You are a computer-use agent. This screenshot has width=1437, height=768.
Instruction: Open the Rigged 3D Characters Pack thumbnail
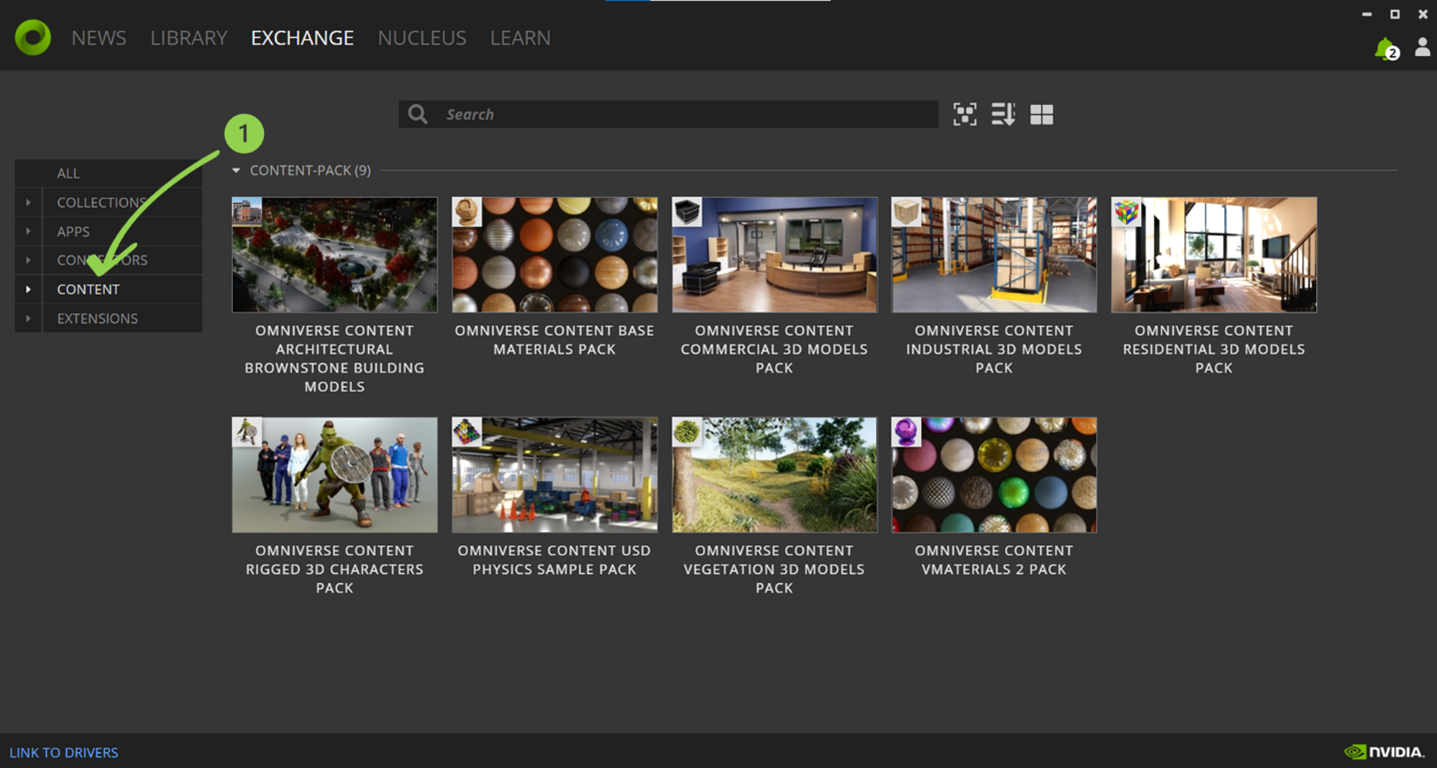coord(335,475)
